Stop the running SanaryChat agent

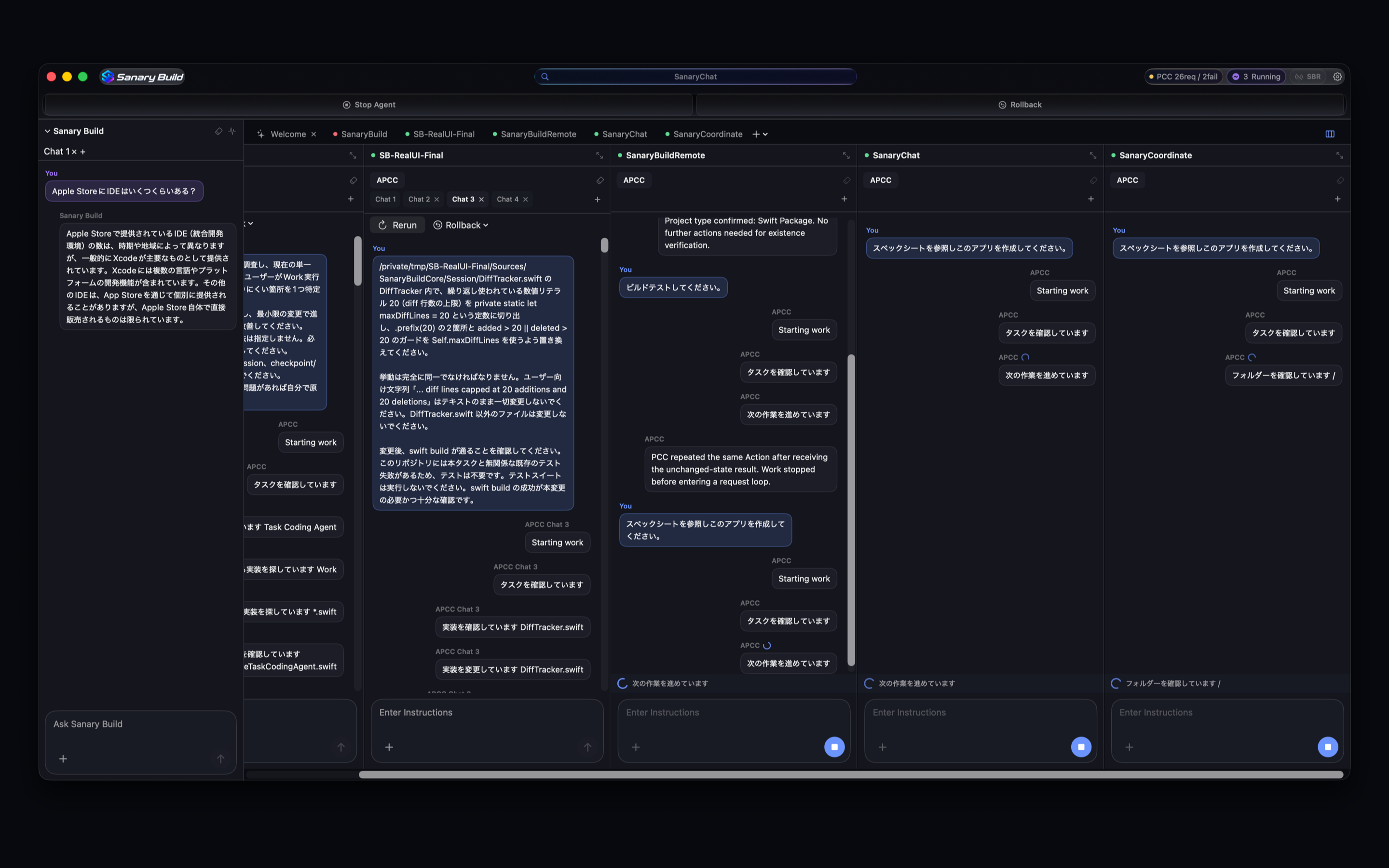coord(1081,747)
